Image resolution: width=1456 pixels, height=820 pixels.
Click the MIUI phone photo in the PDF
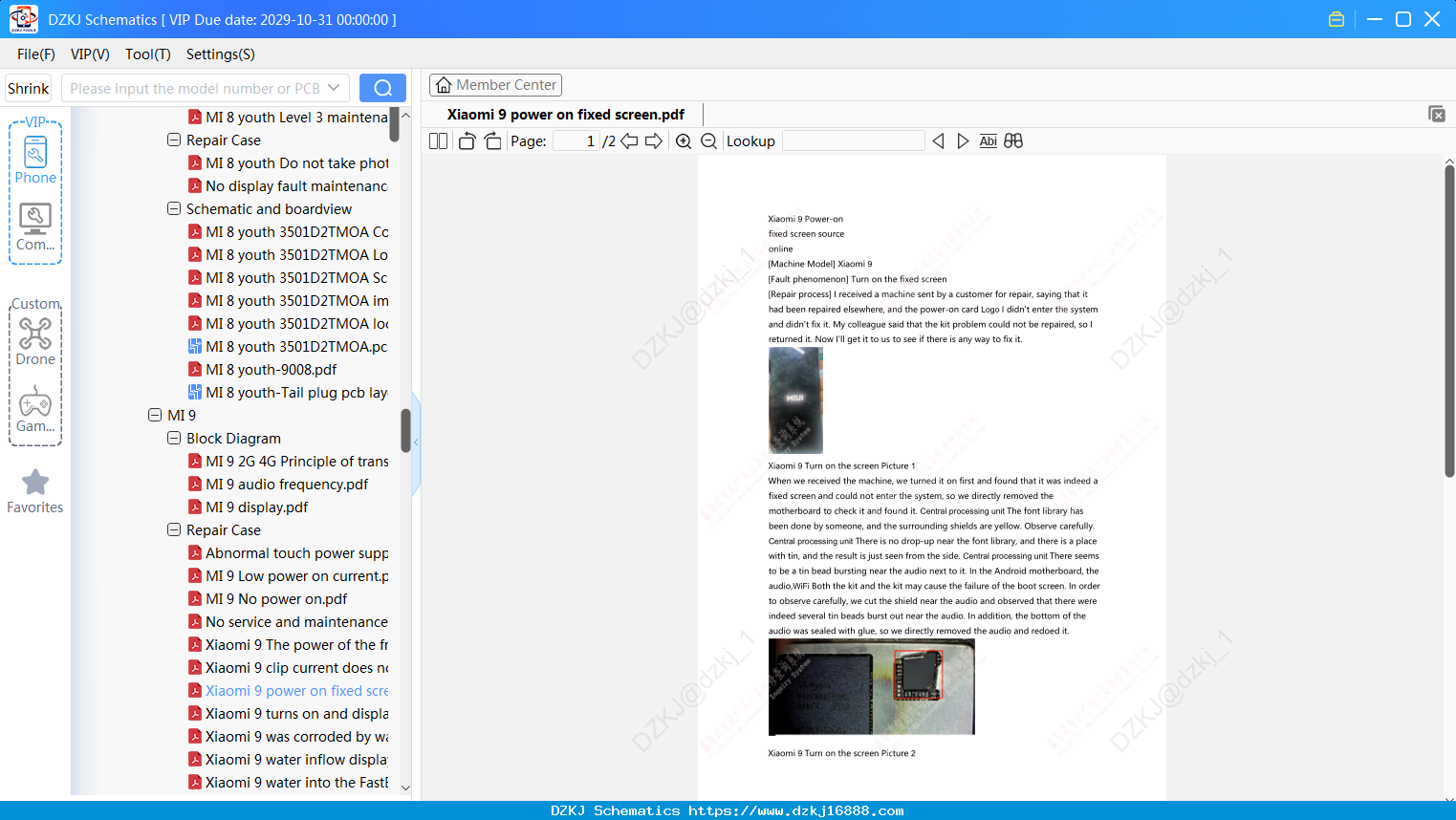(795, 400)
